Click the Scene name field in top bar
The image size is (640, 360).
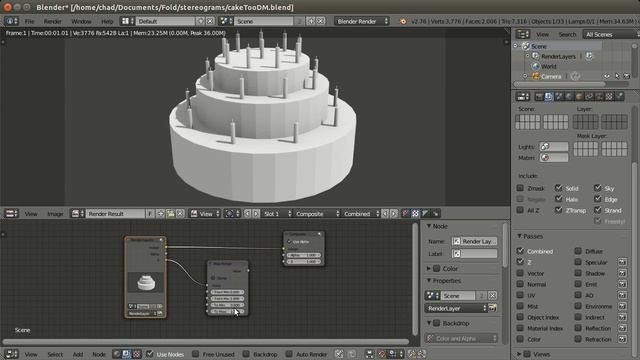(x=263, y=21)
